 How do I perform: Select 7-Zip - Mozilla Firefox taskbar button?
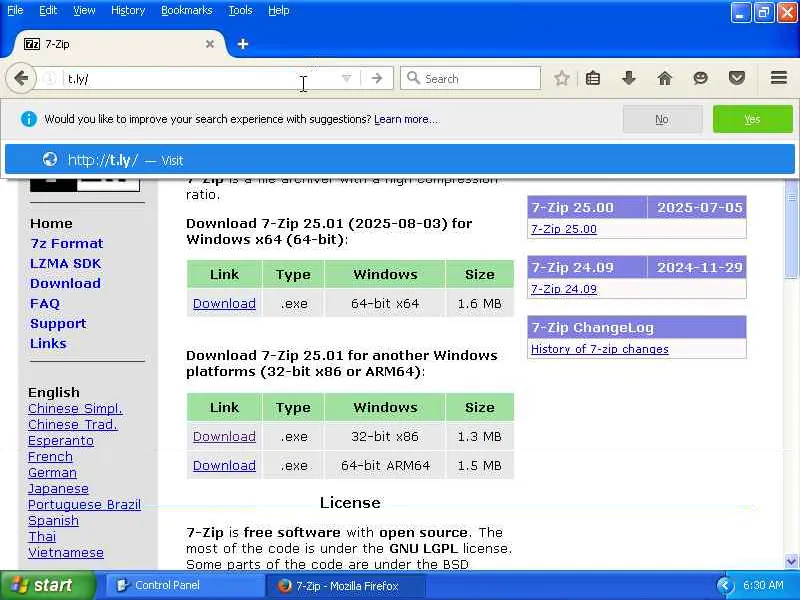click(345, 586)
